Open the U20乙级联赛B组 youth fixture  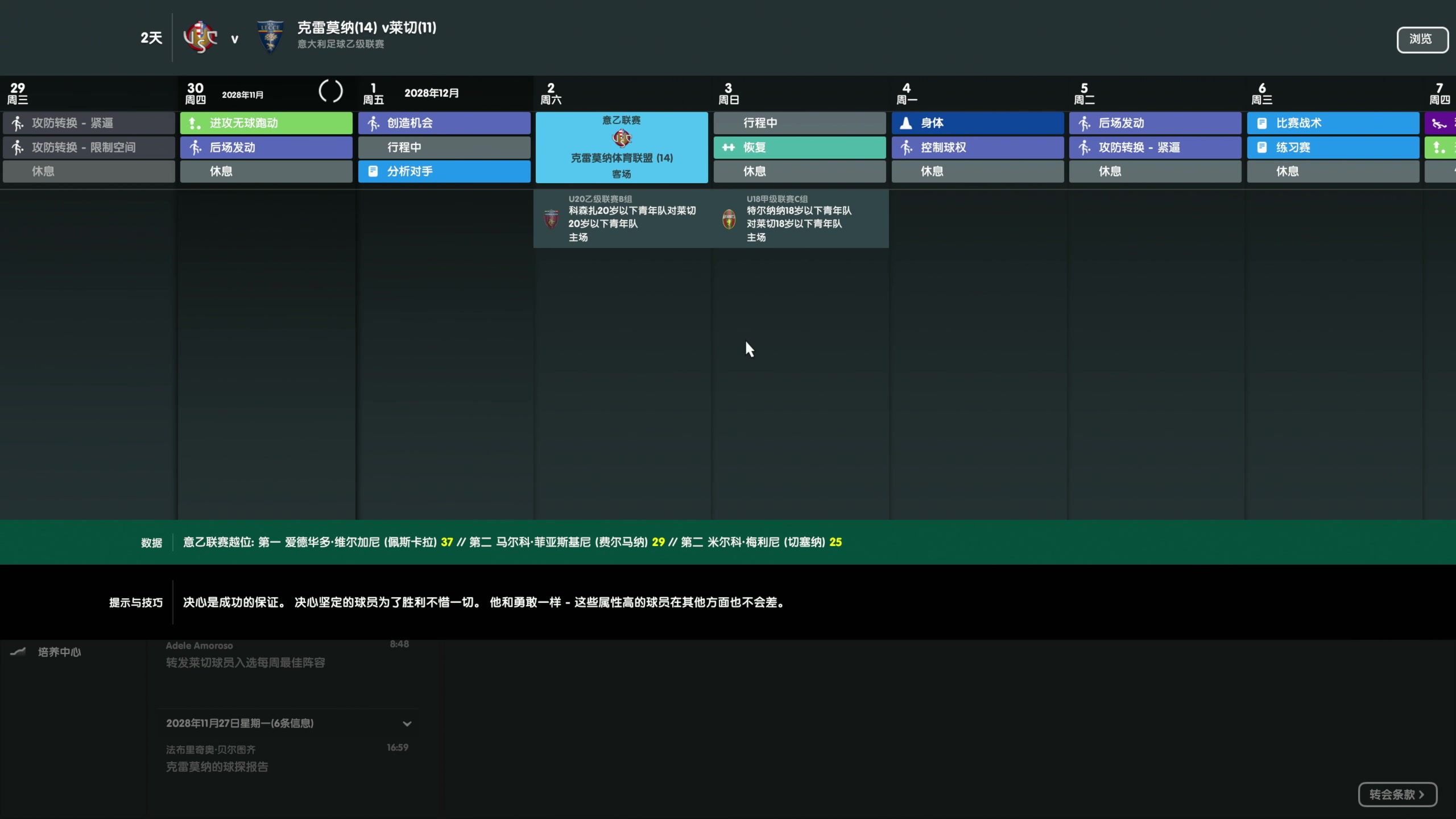[x=622, y=218]
